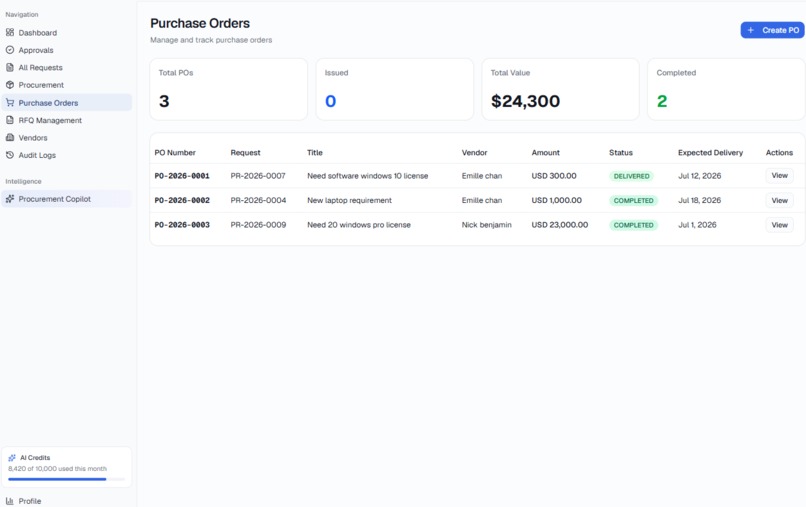The height and width of the screenshot is (507, 806).
Task: Select Procurement in the sidebar
Action: click(66, 85)
